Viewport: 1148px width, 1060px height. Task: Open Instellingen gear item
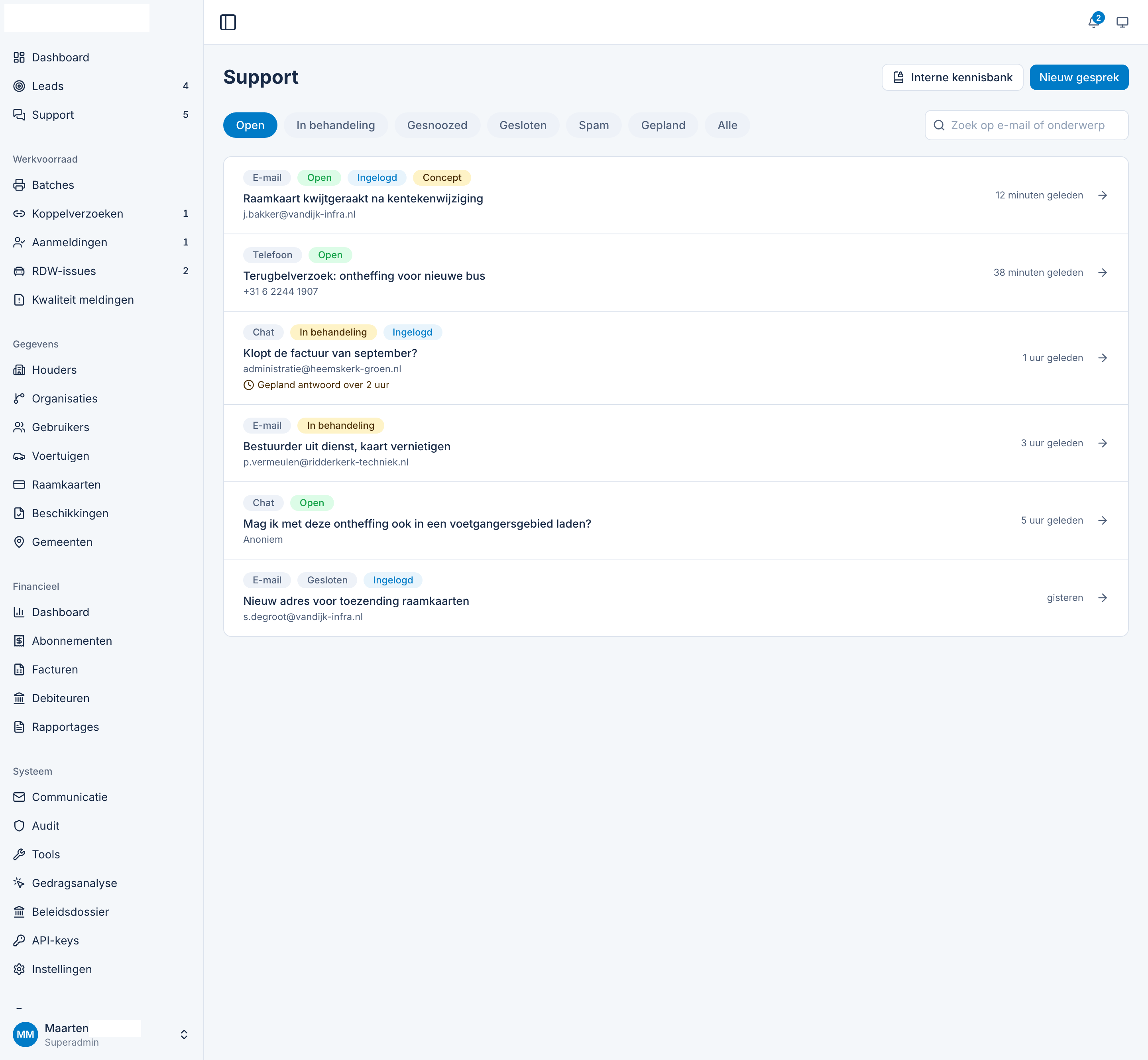102,969
